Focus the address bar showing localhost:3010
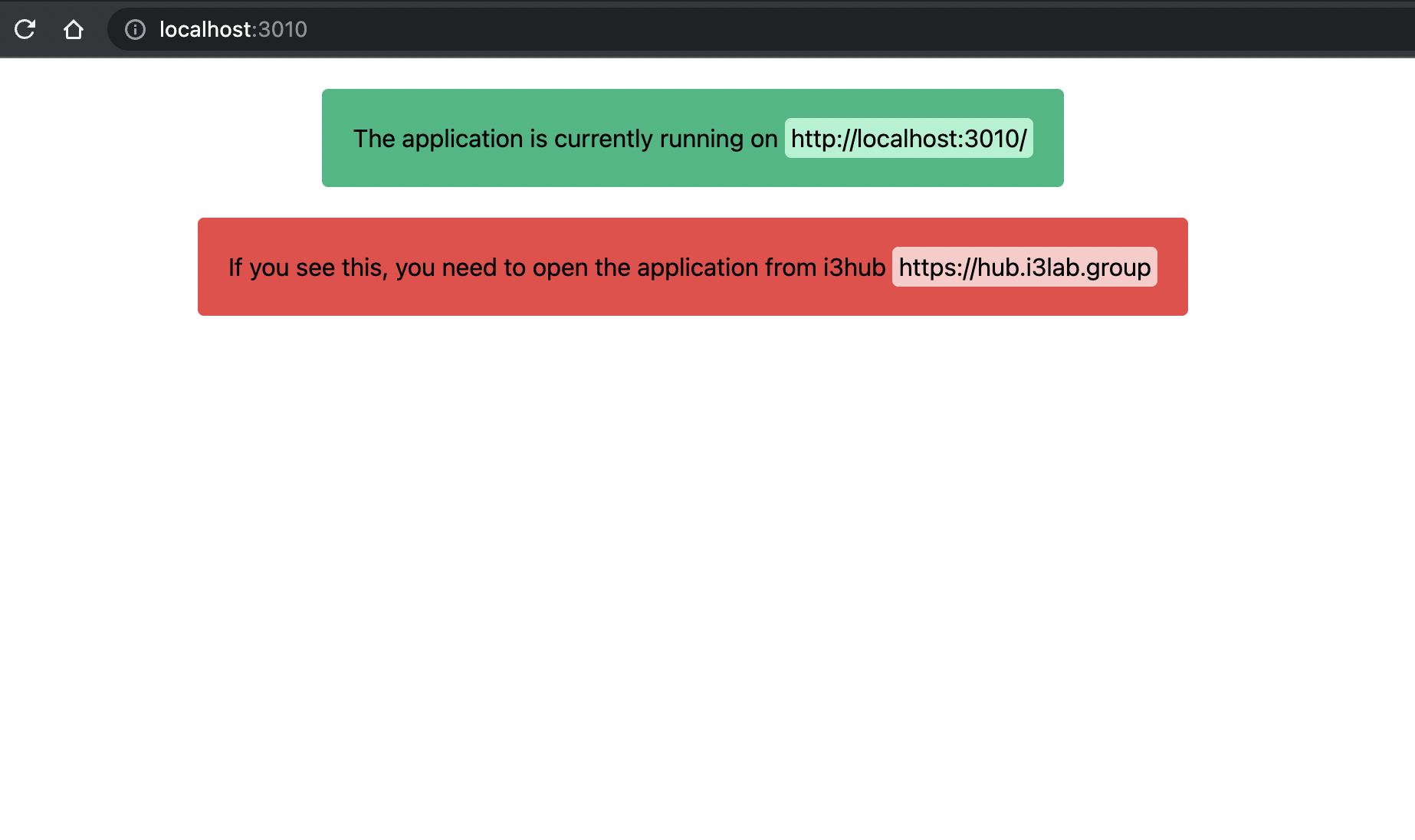 (537, 29)
